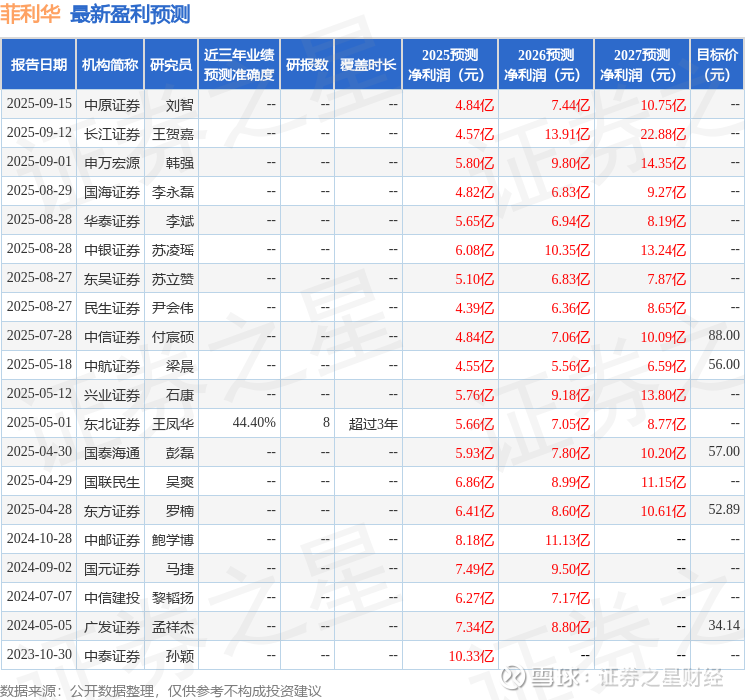
Task: Click value 6.86亿
Action: tap(474, 482)
